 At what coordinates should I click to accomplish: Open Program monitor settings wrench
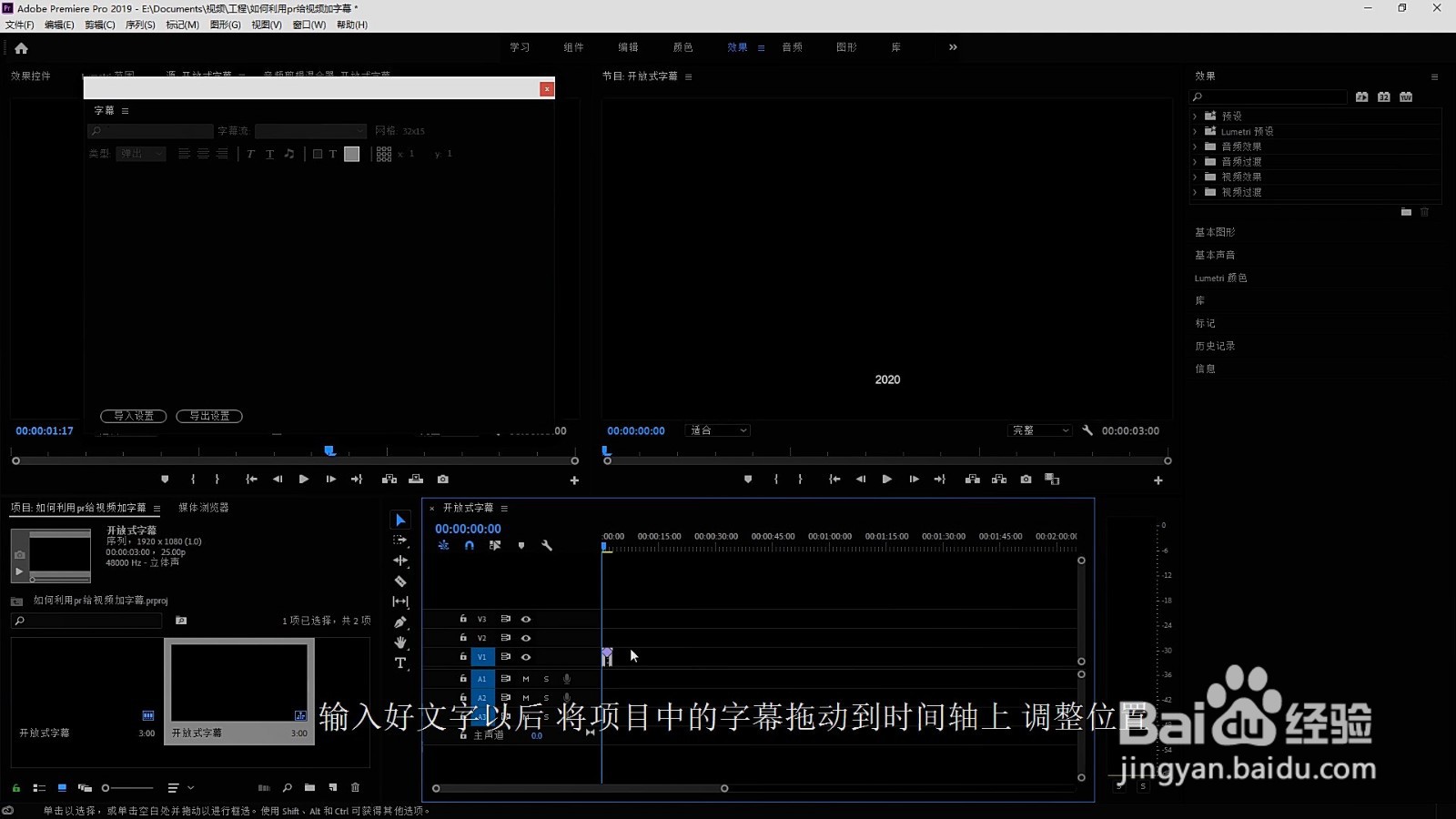pos(1087,430)
